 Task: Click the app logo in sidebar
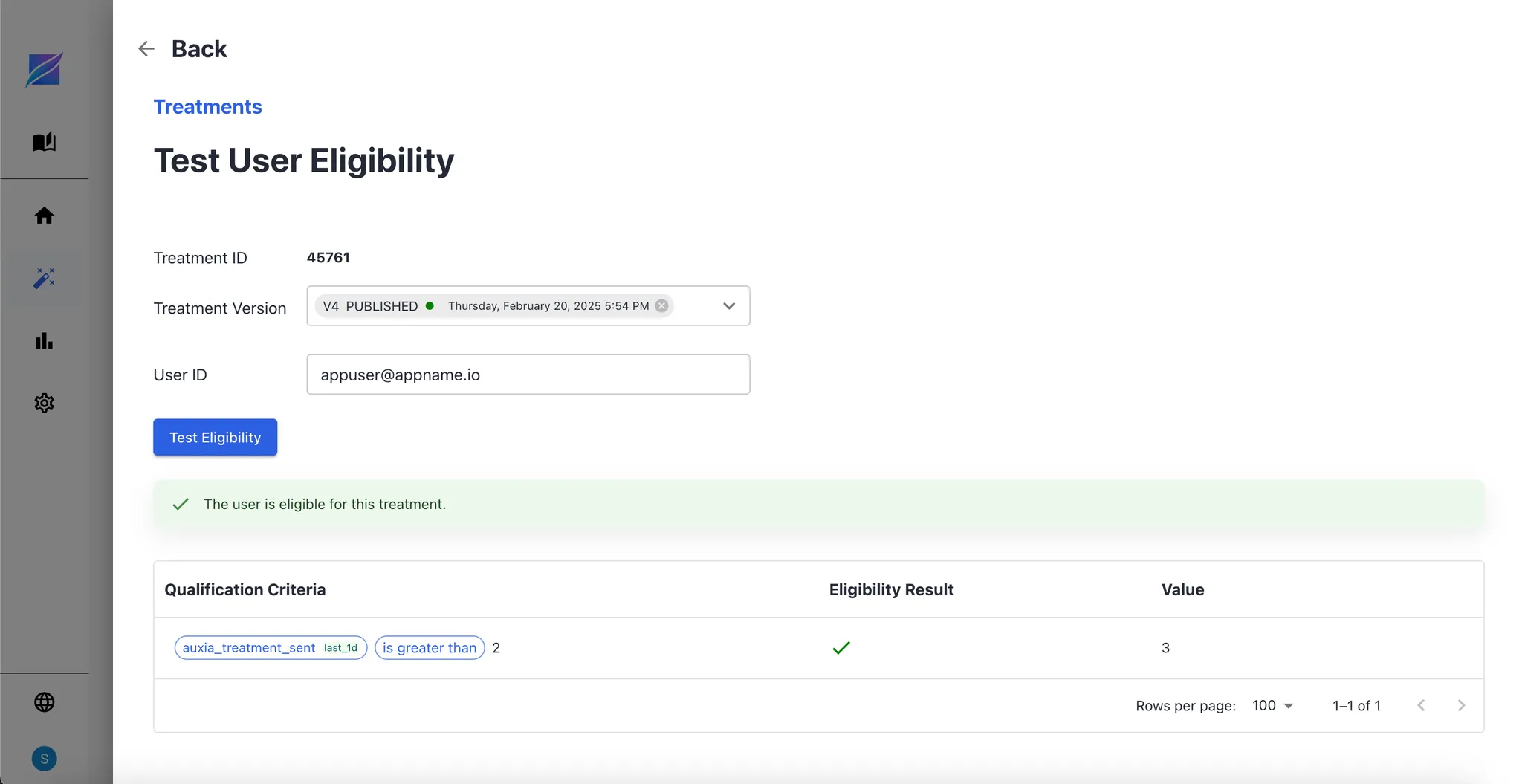pyautogui.click(x=45, y=70)
